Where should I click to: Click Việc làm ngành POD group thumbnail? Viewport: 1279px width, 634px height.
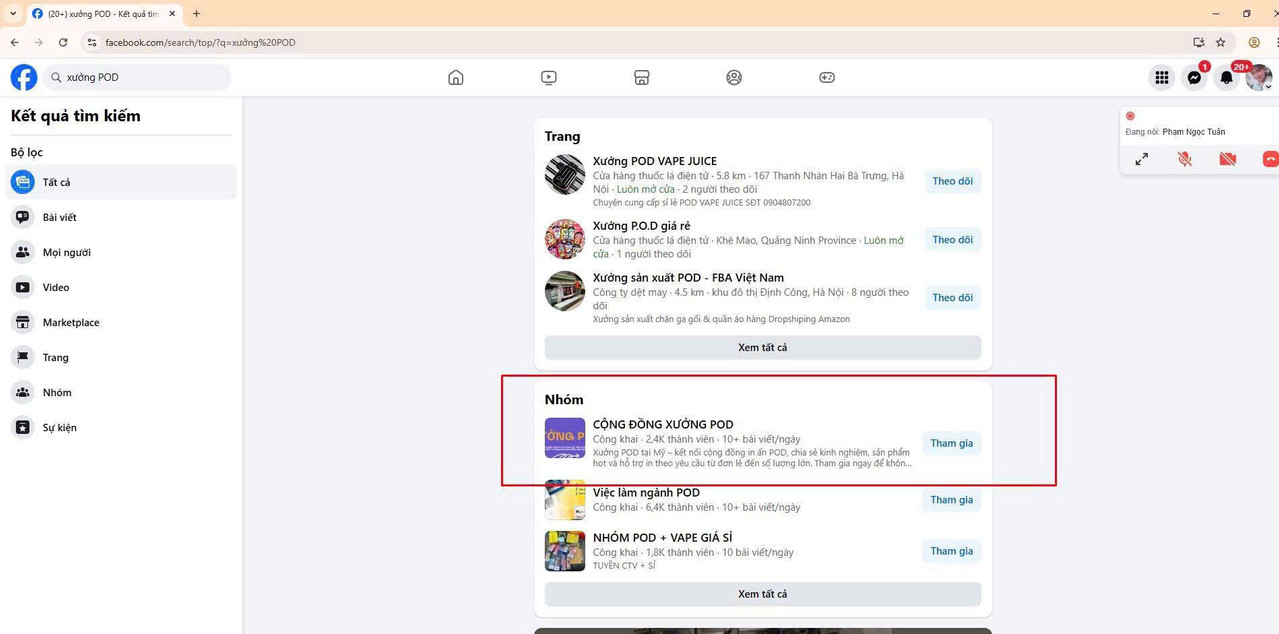click(565, 500)
